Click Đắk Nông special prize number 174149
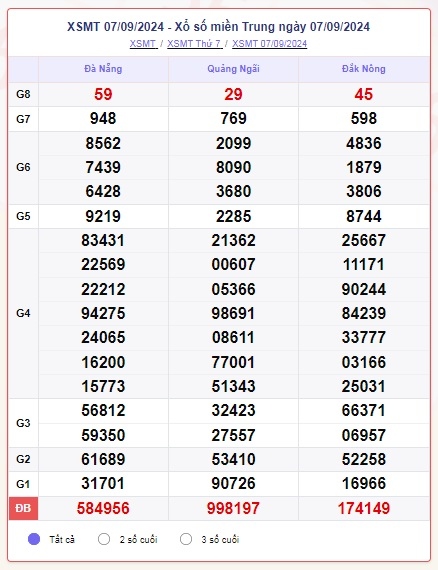The height and width of the screenshot is (570, 438). [363, 508]
